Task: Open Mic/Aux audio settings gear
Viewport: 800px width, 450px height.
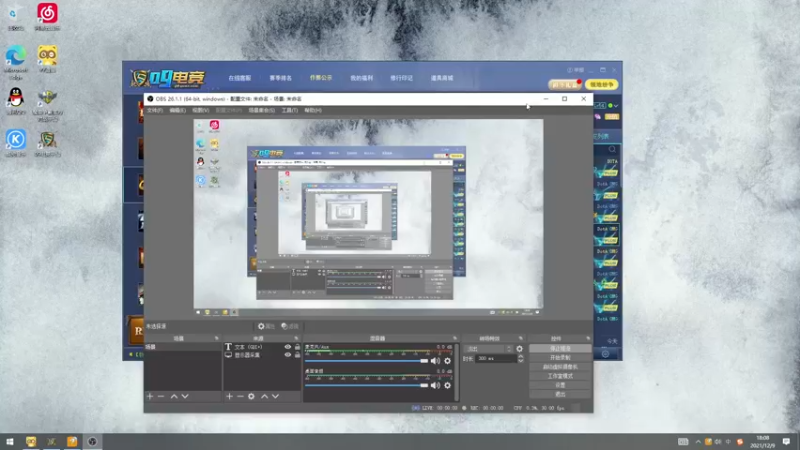Action: 447,361
